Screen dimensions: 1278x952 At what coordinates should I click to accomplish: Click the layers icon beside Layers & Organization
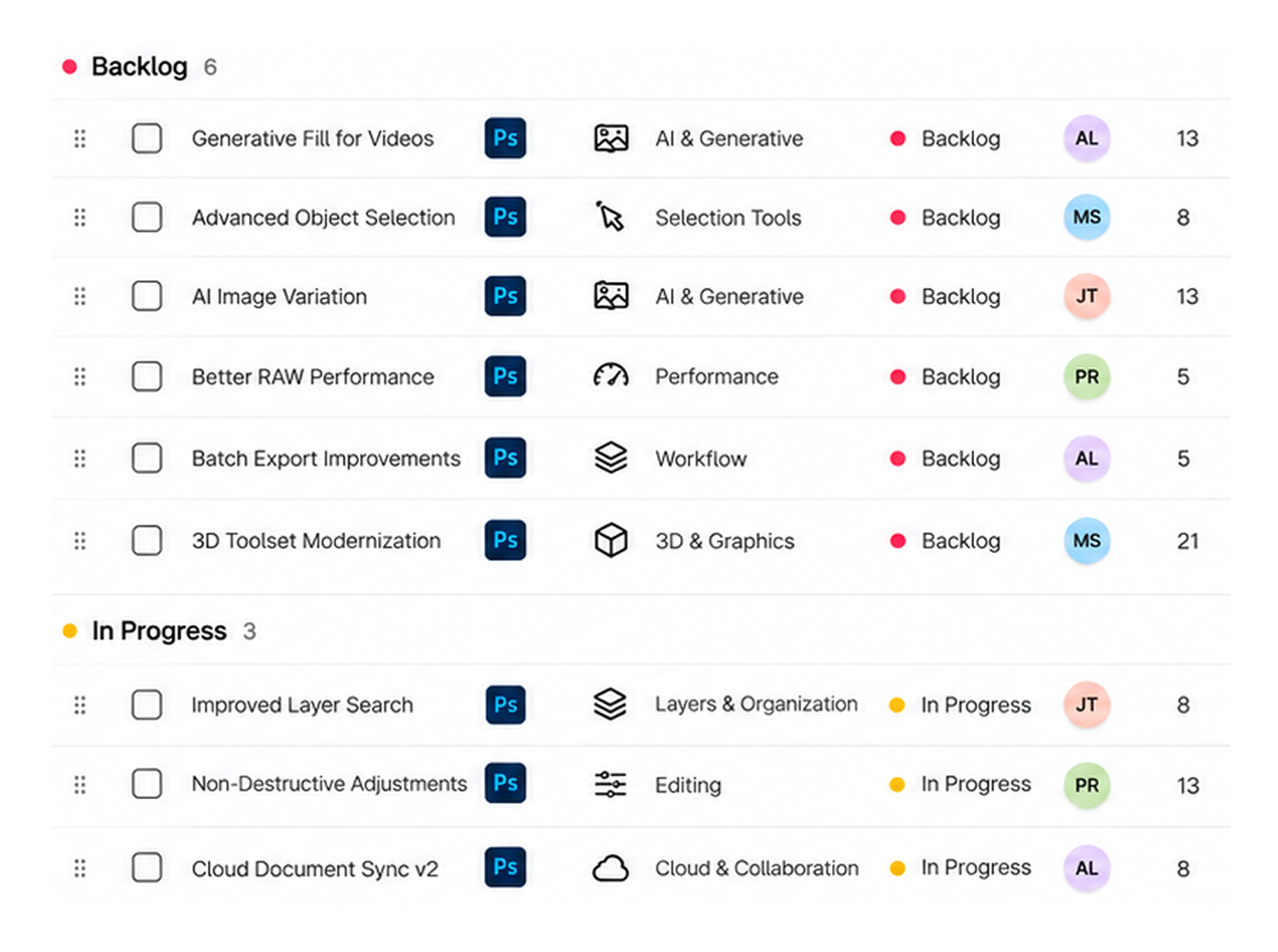(x=611, y=704)
